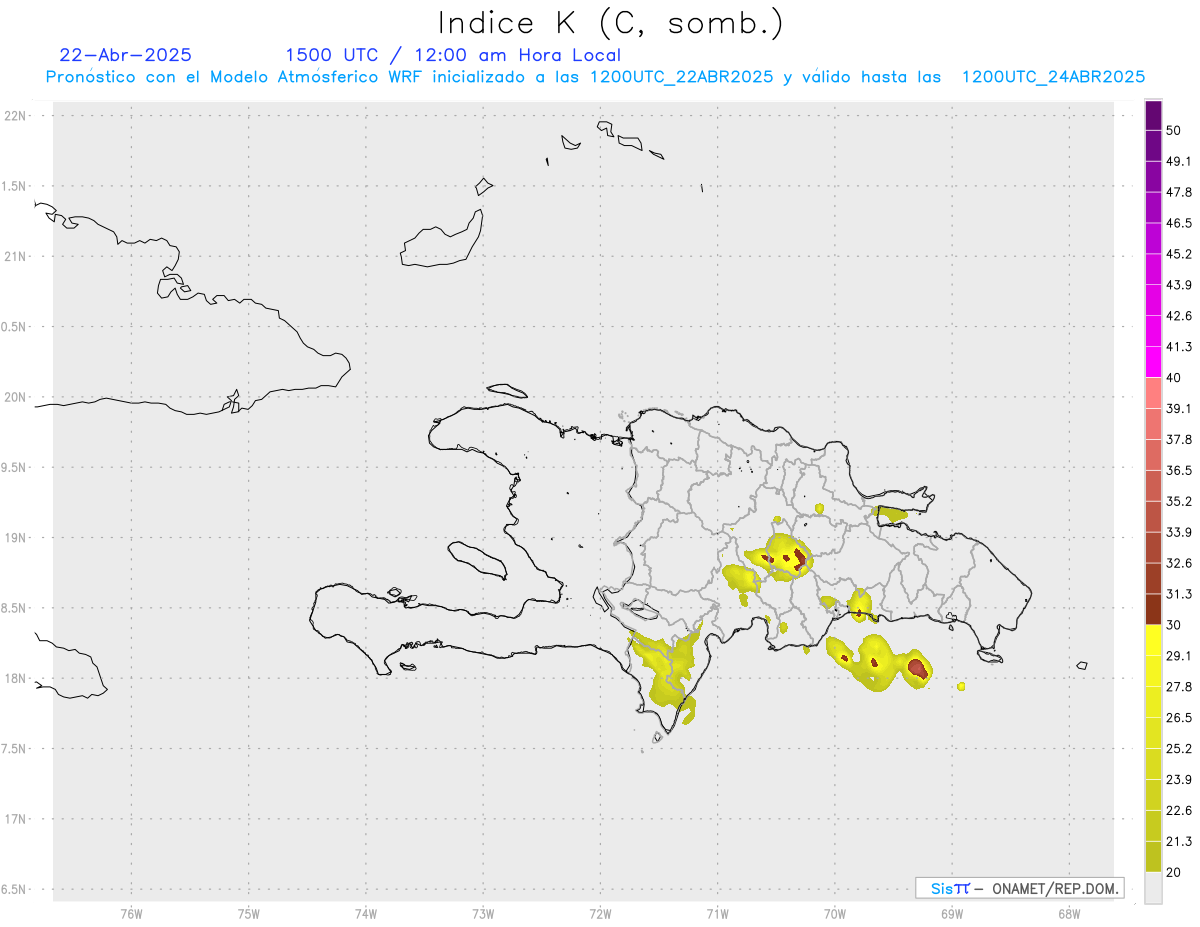Image resolution: width=1200 pixels, height=927 pixels.
Task: Click the '40' color scale value
Action: click(1174, 377)
